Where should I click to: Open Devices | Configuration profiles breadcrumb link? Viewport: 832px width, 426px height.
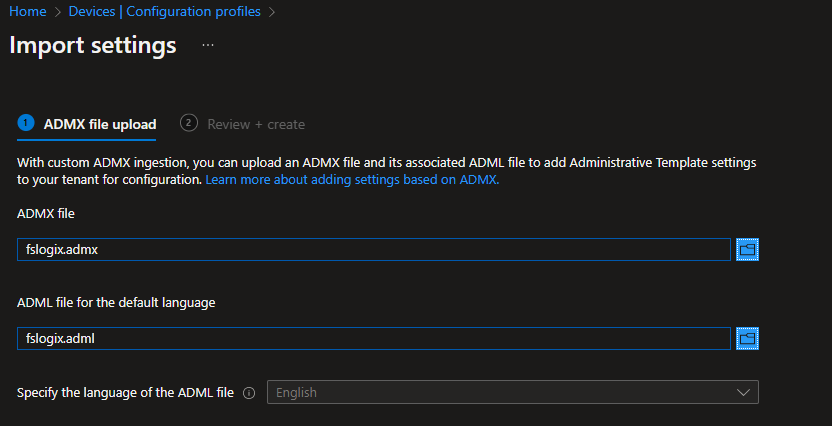pyautogui.click(x=164, y=12)
